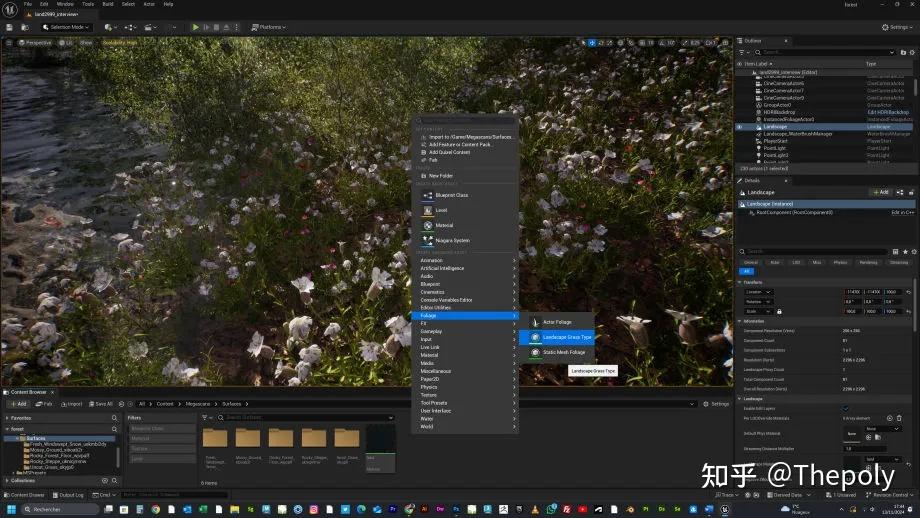This screenshot has width=920, height=518.
Task: Open the viewport Show options
Action: pyautogui.click(x=86, y=43)
